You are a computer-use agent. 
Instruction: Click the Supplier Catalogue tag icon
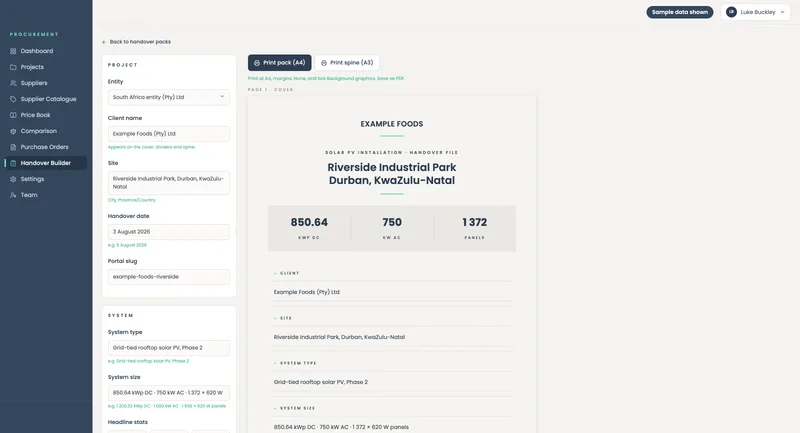(x=13, y=99)
